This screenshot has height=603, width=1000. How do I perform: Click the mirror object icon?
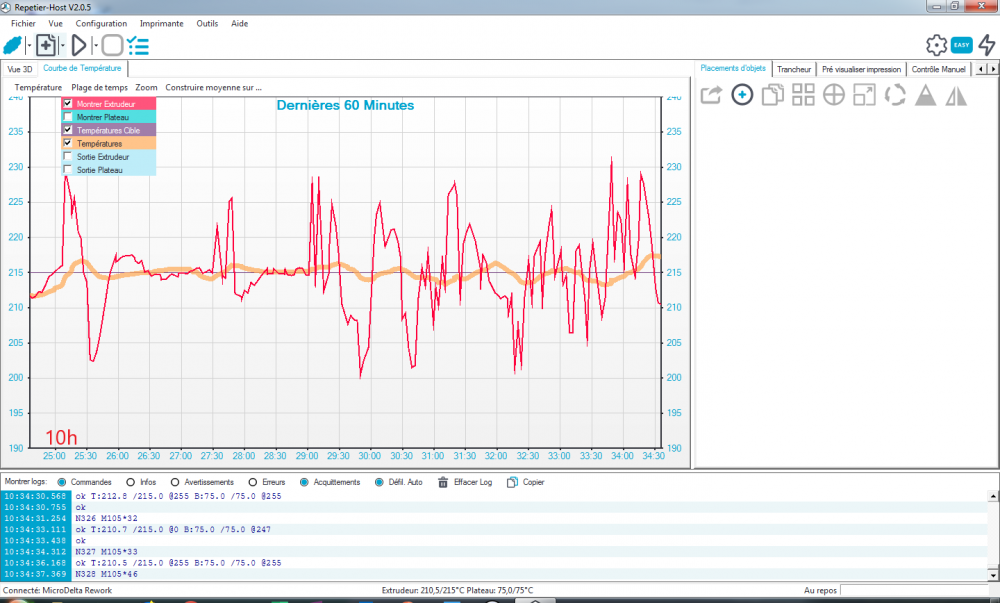pos(956,95)
